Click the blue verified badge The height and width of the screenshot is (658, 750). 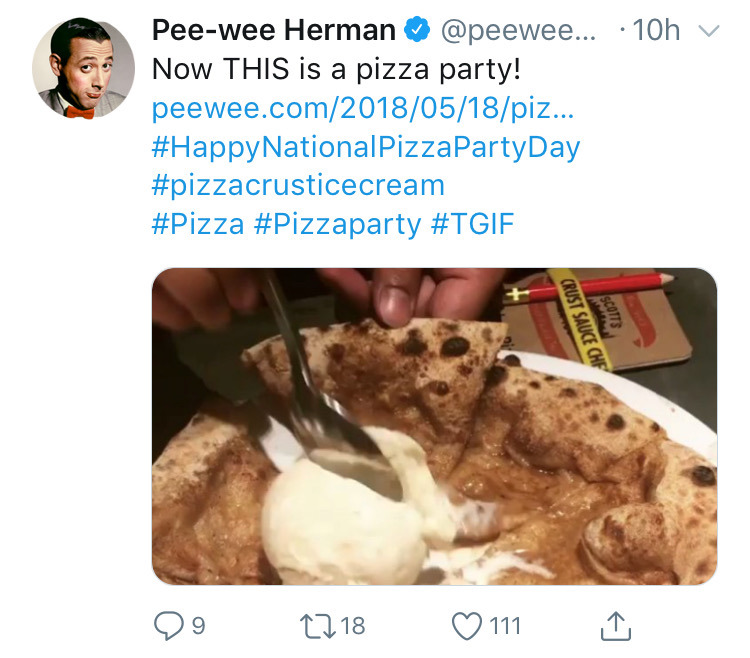416,32
